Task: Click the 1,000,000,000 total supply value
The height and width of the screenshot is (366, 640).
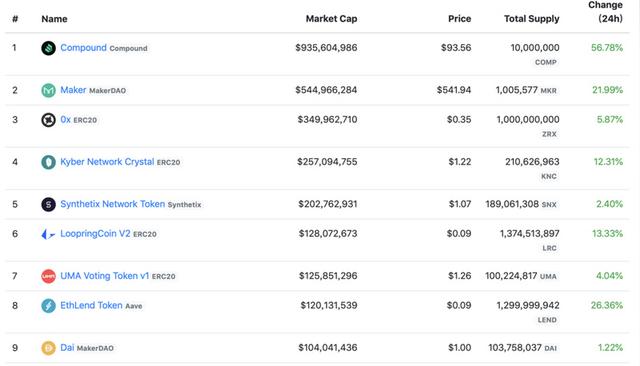Action: (x=528, y=120)
